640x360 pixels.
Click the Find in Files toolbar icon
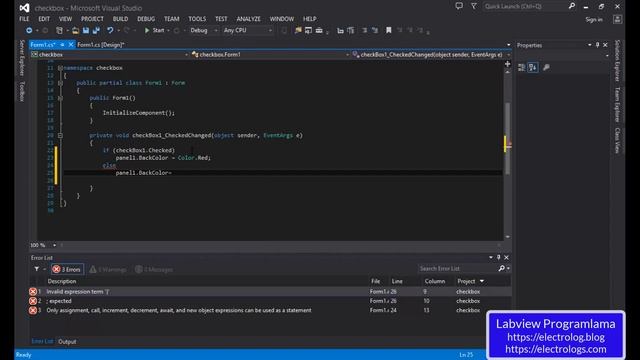298,30
